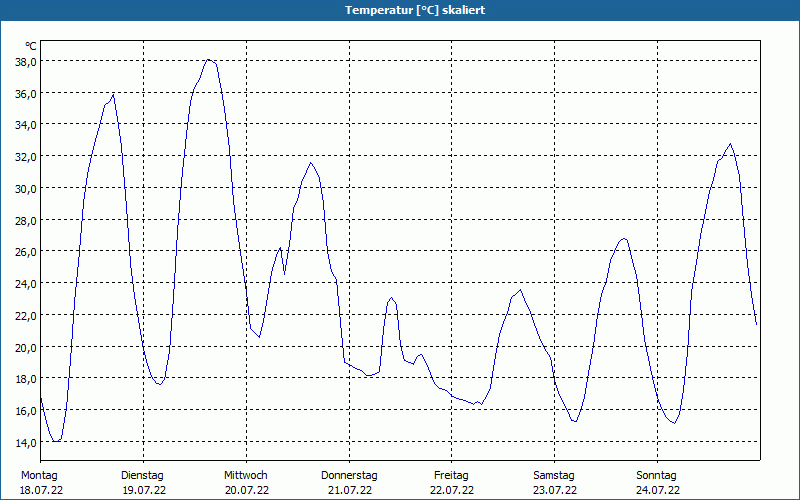This screenshot has height=500, width=800.
Task: Select the Sonntag day label
Action: (656, 475)
